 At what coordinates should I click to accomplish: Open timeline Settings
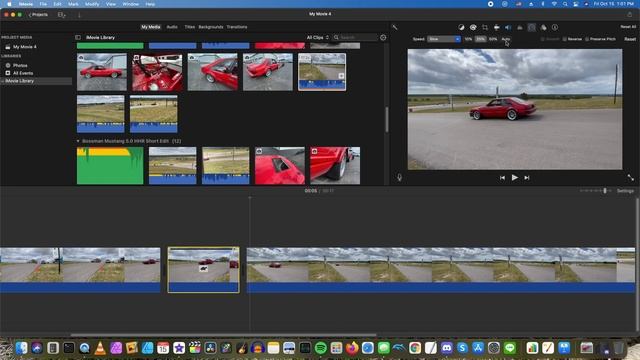[x=625, y=191]
